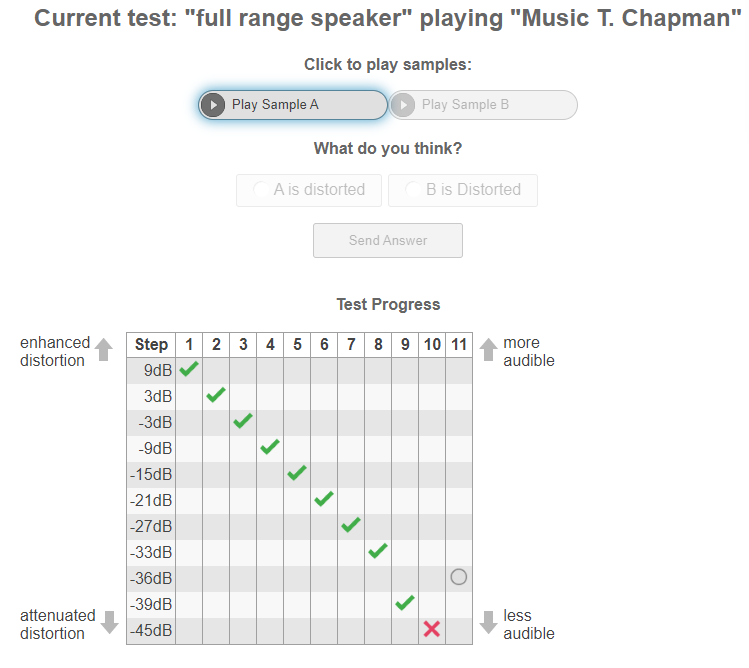Click the green checkmark at -15dB
This screenshot has height=668, width=749.
[x=297, y=473]
